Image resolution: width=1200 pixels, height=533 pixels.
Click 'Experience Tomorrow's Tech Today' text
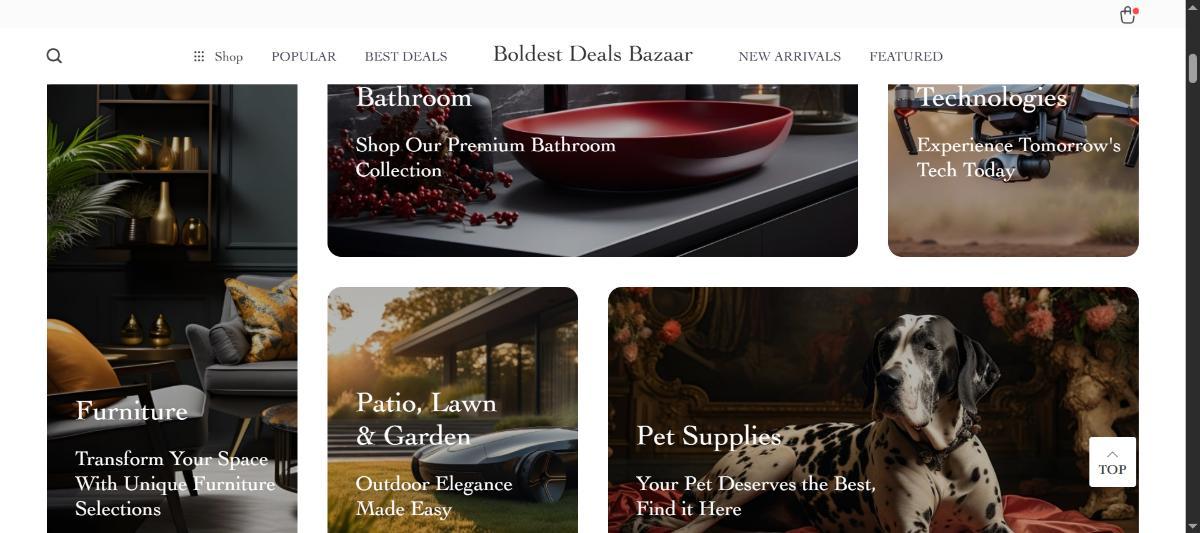coord(1019,157)
